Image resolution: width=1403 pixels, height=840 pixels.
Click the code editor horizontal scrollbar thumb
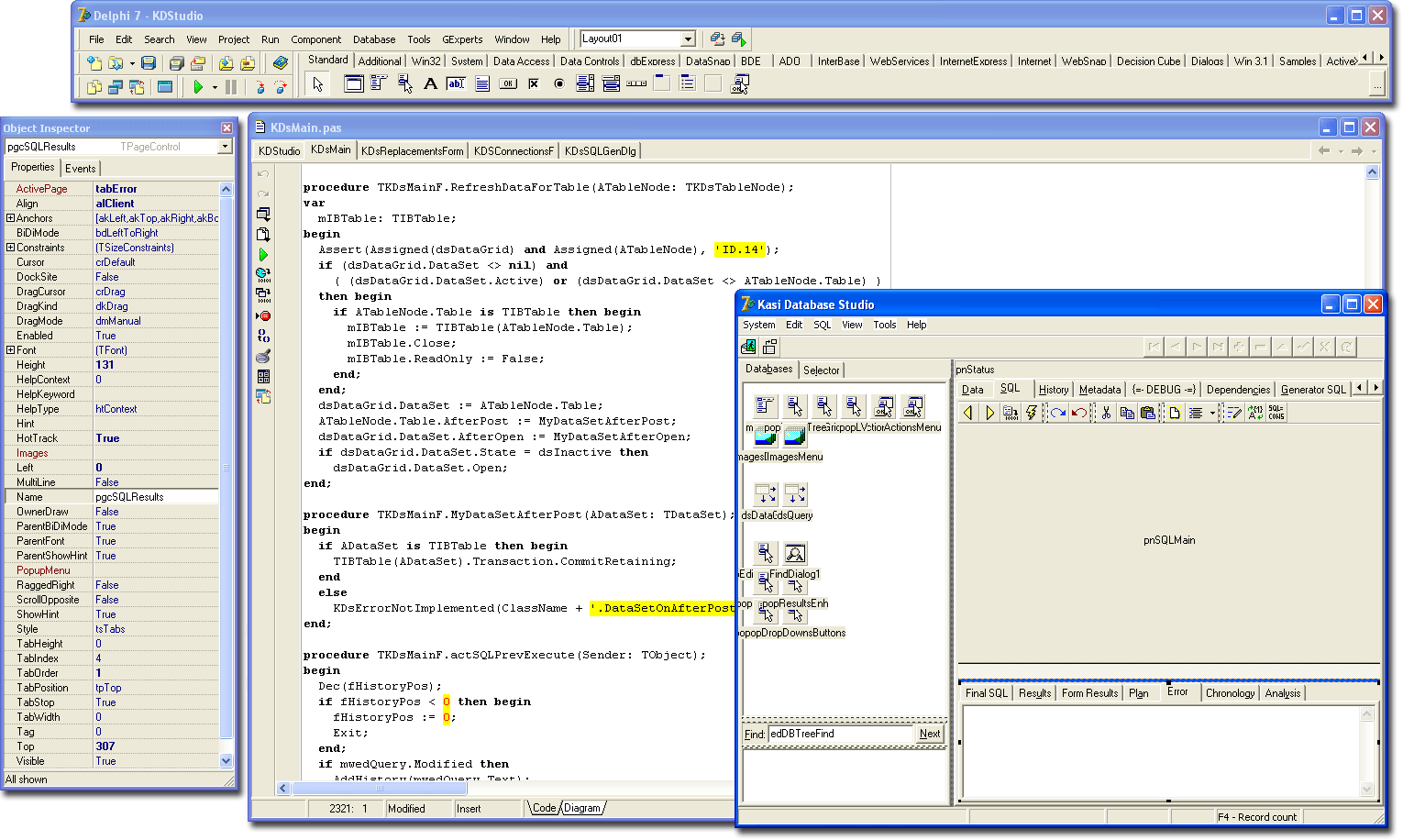(x=379, y=789)
